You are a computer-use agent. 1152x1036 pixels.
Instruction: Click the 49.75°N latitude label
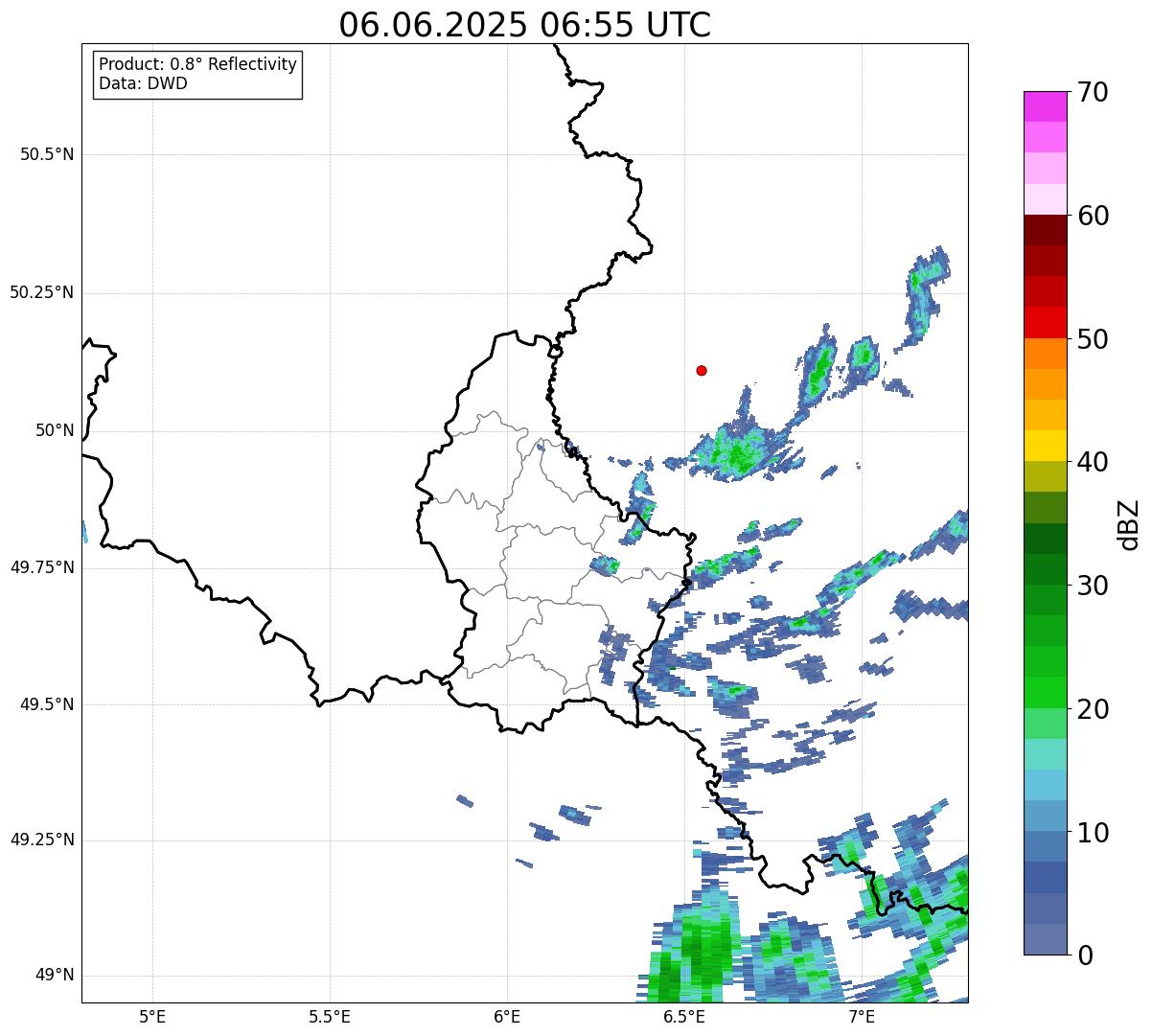point(42,567)
